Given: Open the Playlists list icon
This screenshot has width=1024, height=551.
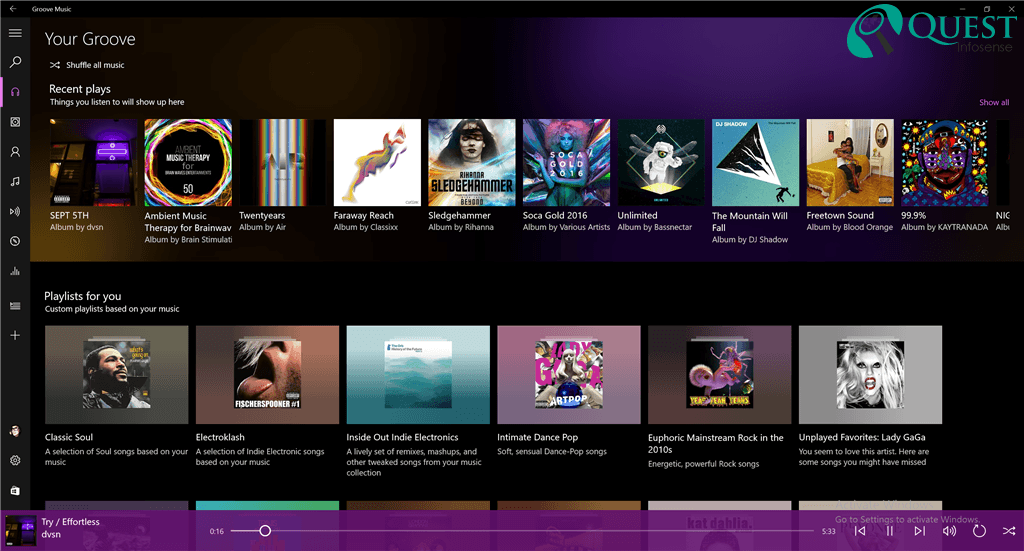Looking at the screenshot, I should (x=15, y=306).
